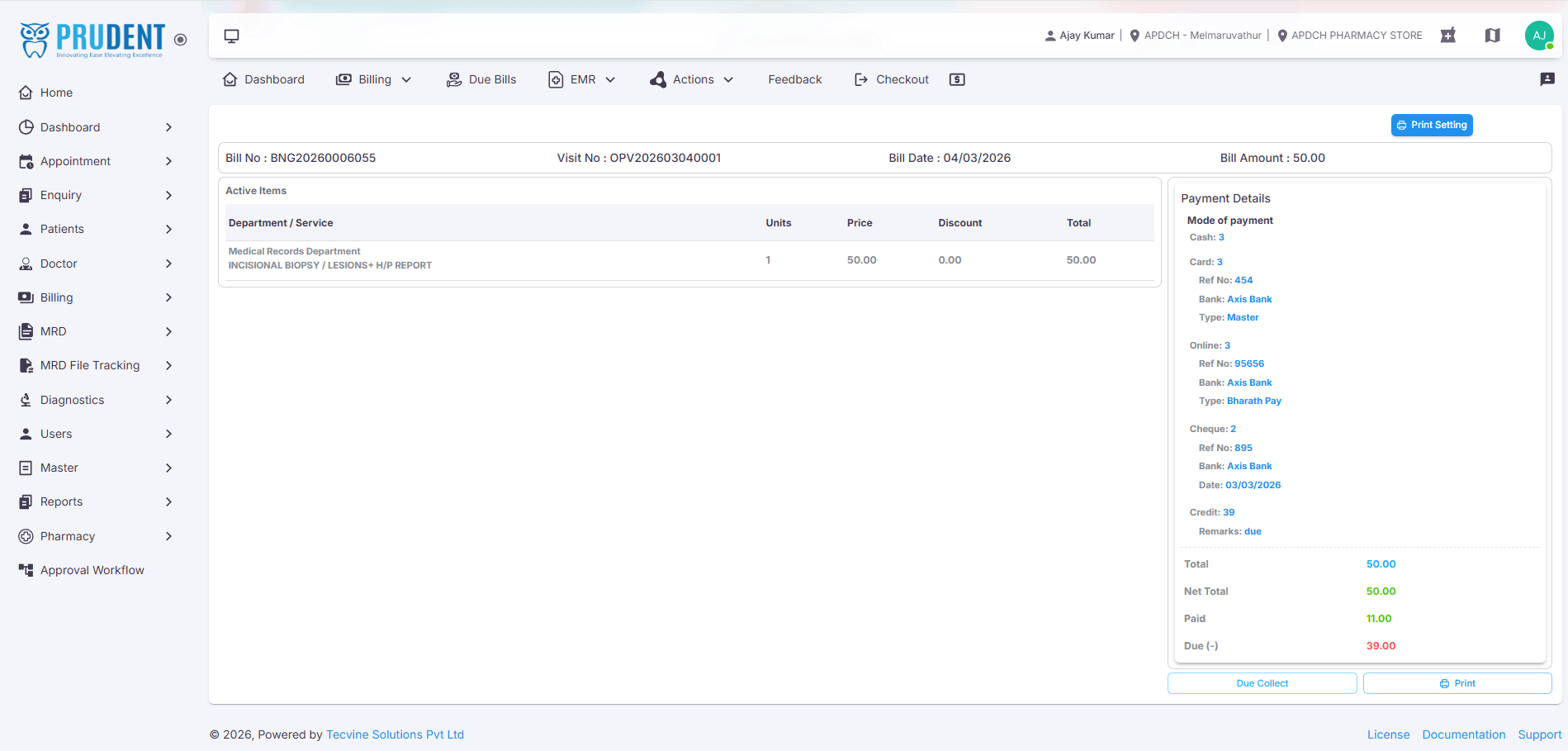
Task: Click the Users icon in sidebar
Action: click(26, 434)
